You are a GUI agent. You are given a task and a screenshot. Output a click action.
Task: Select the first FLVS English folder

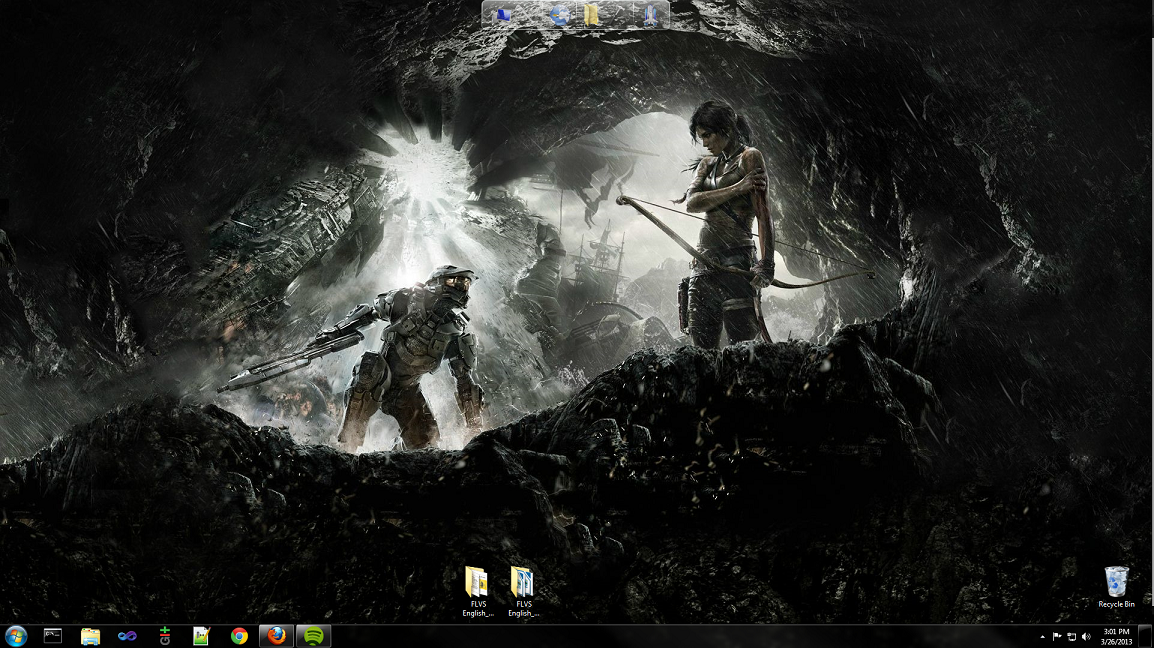478,591
